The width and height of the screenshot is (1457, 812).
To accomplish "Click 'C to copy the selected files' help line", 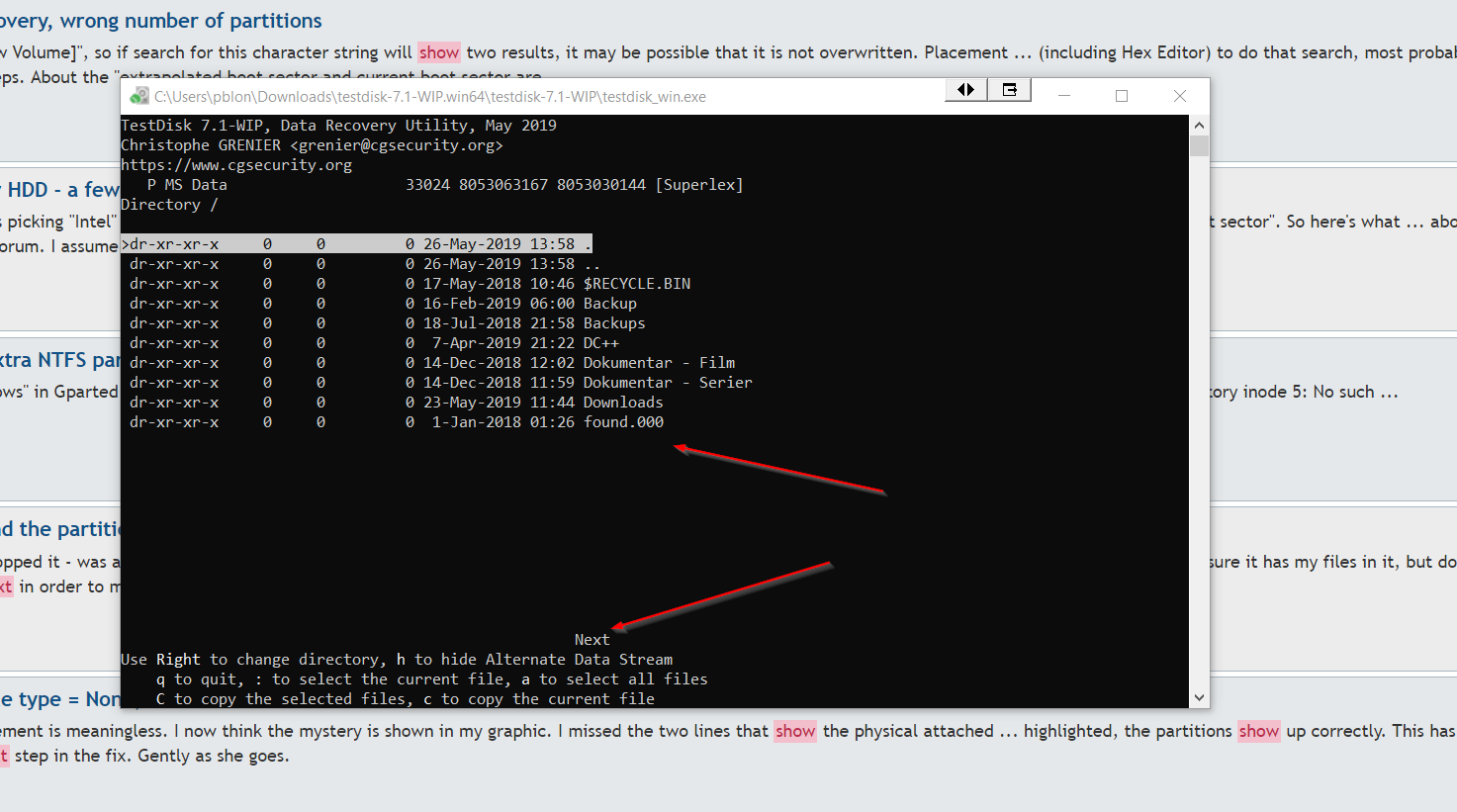I will 405,699.
